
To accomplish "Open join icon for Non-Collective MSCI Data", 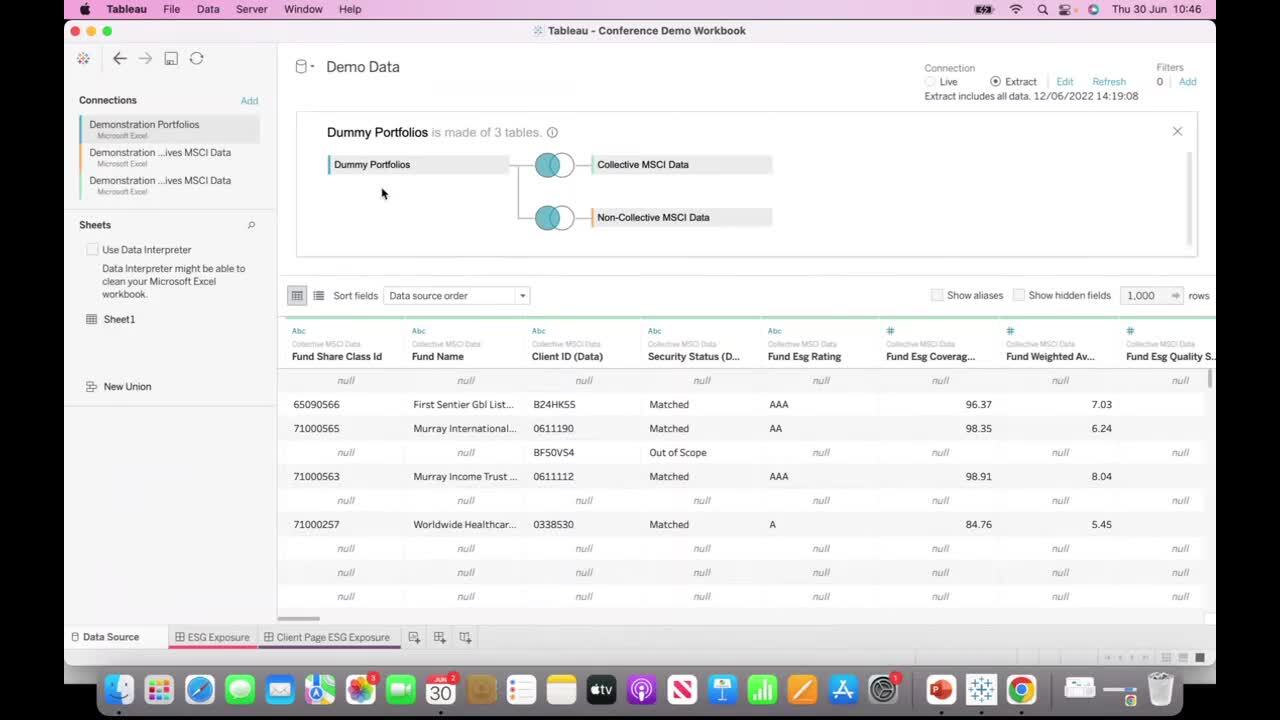I will point(554,217).
